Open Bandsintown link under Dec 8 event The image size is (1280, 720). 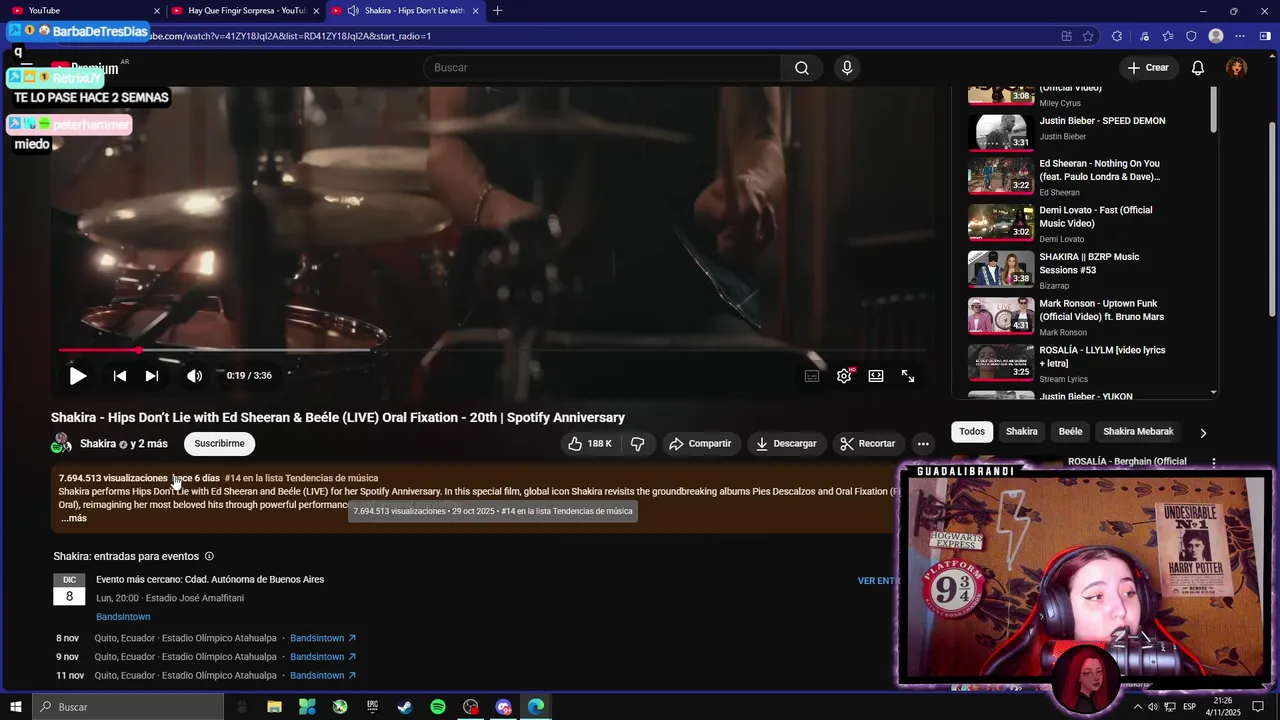click(x=123, y=617)
